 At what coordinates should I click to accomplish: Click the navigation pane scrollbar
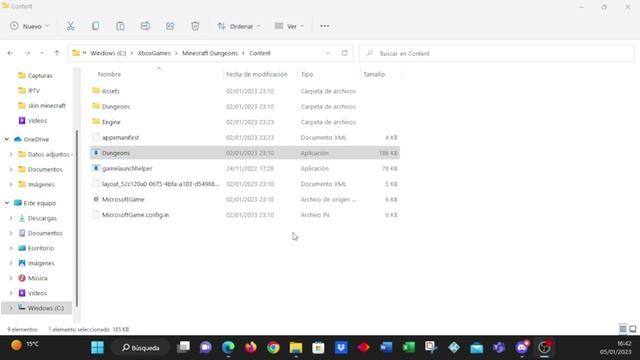point(77,218)
